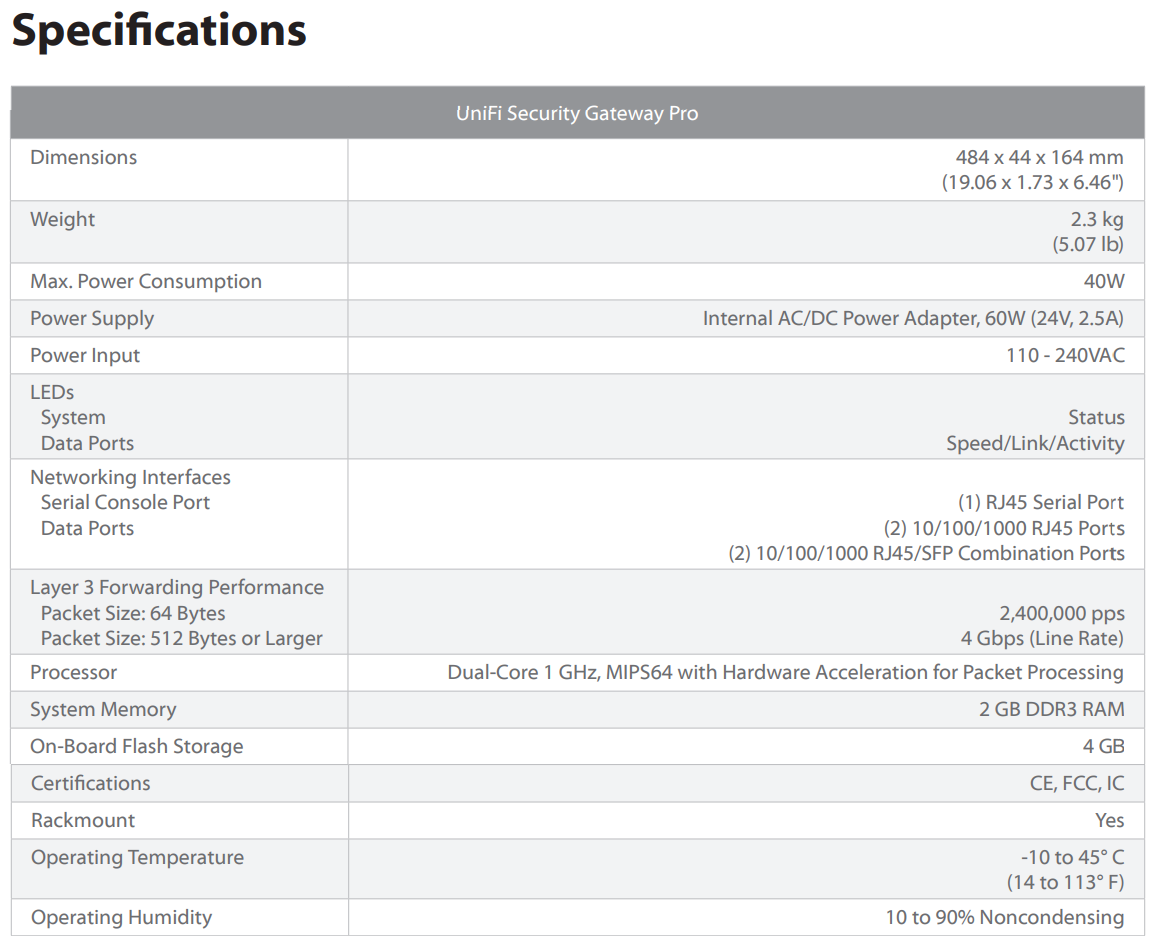Select the UniFi Security Gateway Pro table header

(577, 113)
